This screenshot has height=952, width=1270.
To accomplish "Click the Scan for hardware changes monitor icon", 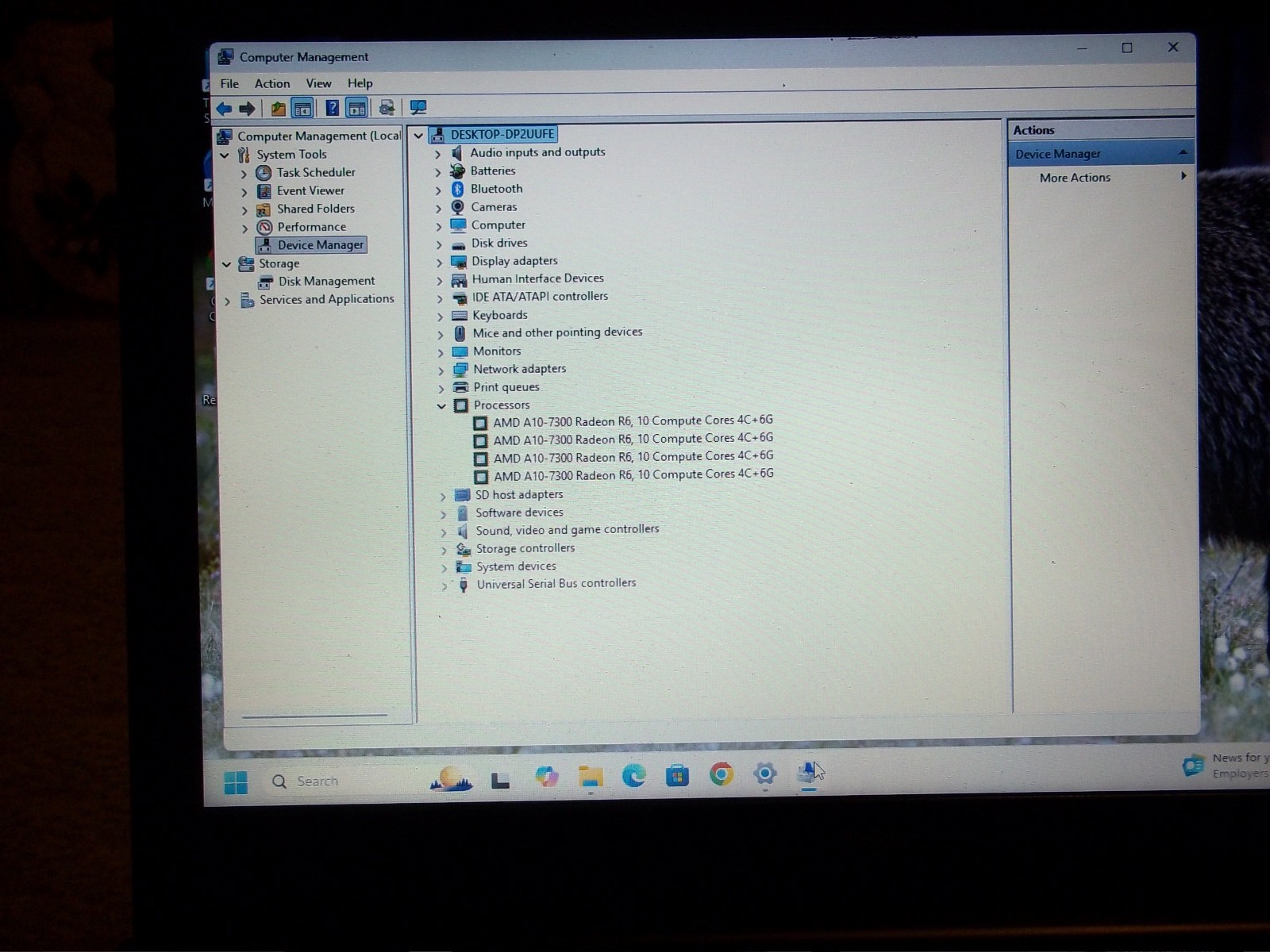I will pyautogui.click(x=418, y=108).
